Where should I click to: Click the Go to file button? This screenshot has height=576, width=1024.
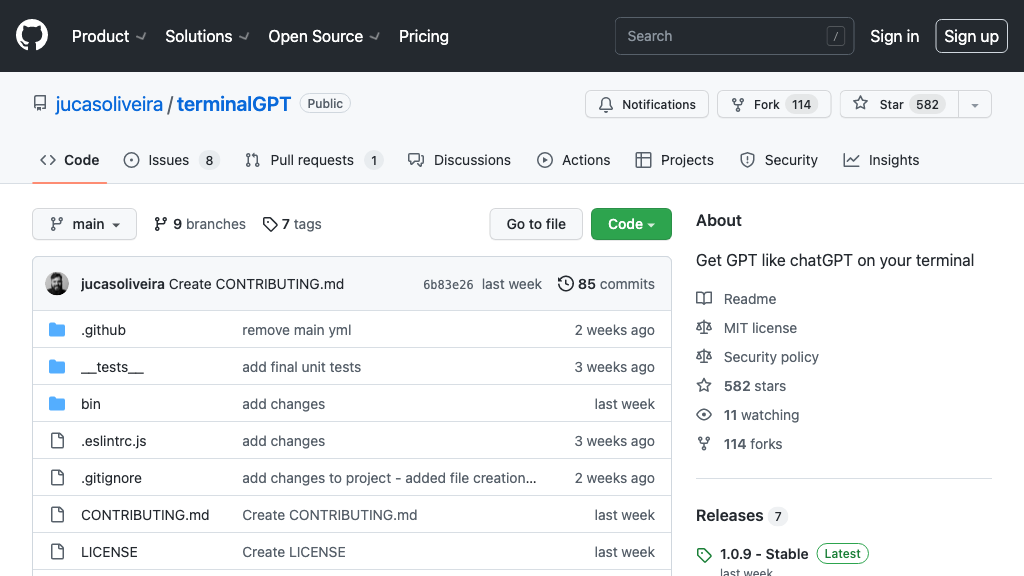click(x=536, y=224)
